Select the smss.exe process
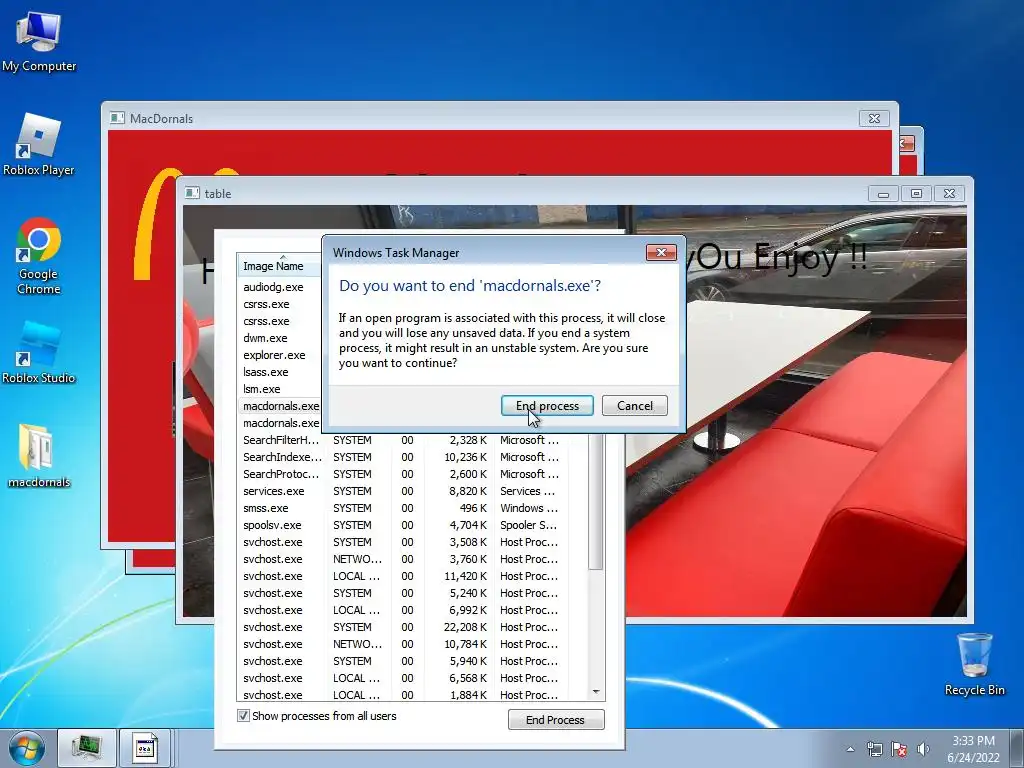The width and height of the screenshot is (1024, 768). click(x=411, y=508)
